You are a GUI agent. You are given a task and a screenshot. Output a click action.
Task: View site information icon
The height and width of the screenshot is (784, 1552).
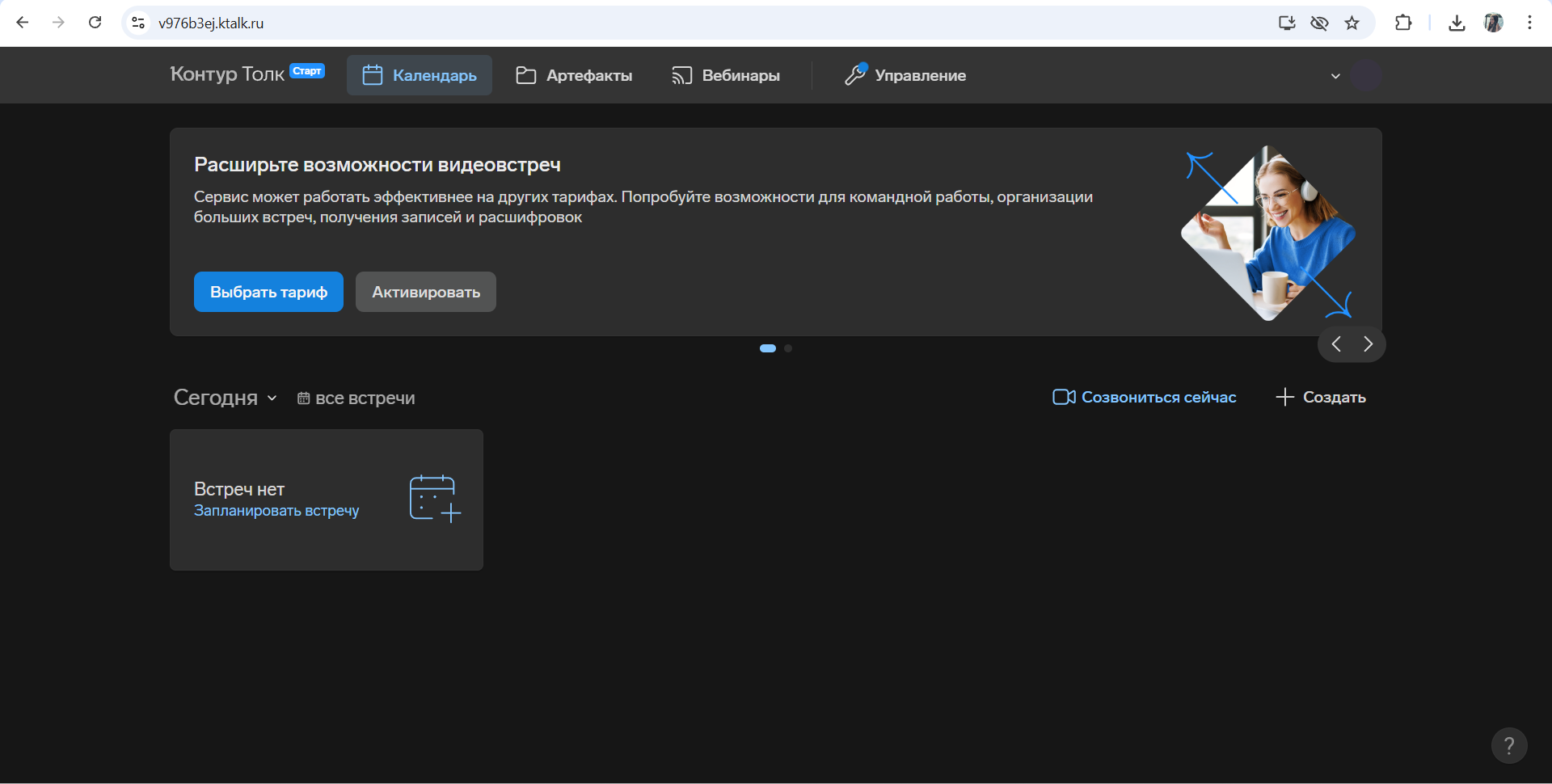tap(138, 23)
